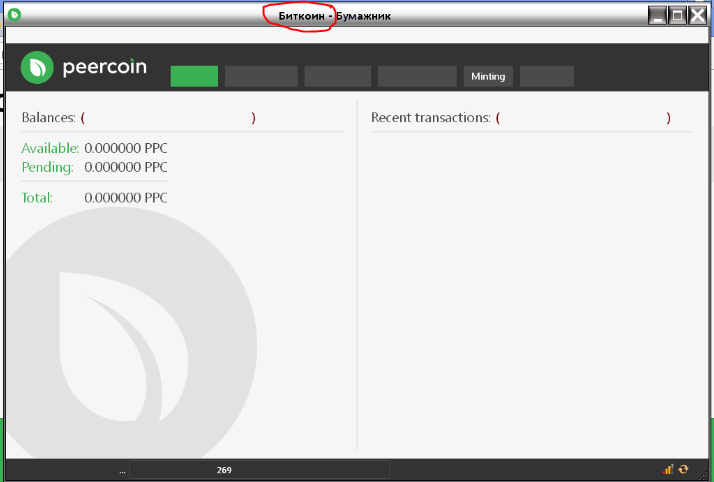Click the network connection signal bars icon

(x=668, y=469)
